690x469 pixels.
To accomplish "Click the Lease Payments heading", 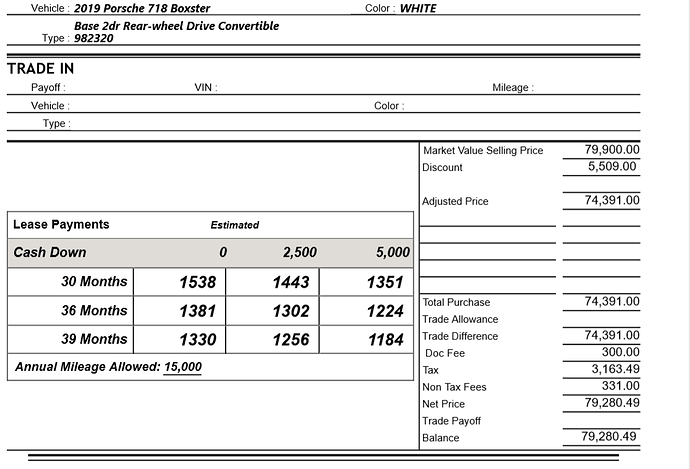I will [61, 224].
